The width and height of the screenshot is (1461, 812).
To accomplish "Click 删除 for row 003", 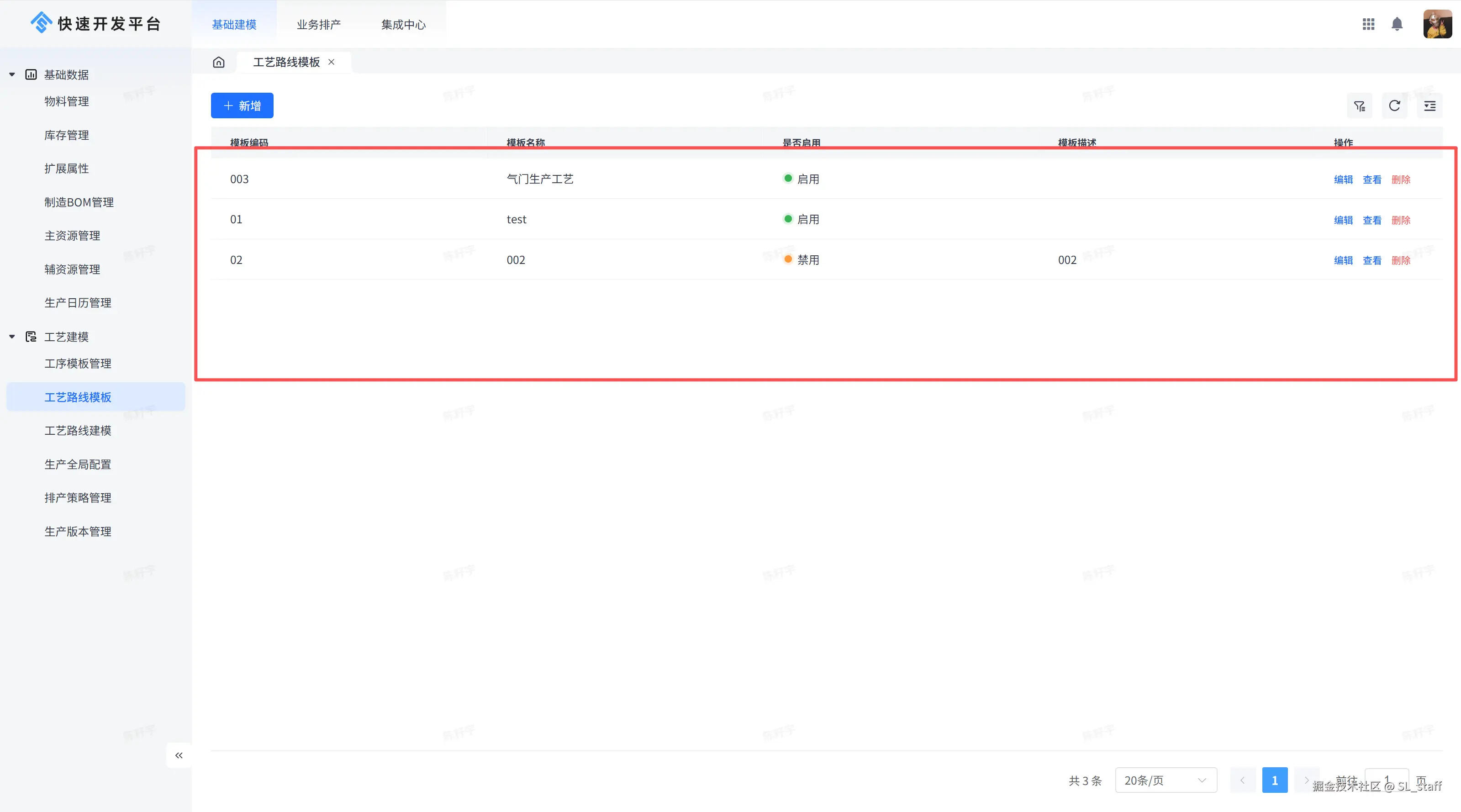I will tap(1401, 179).
